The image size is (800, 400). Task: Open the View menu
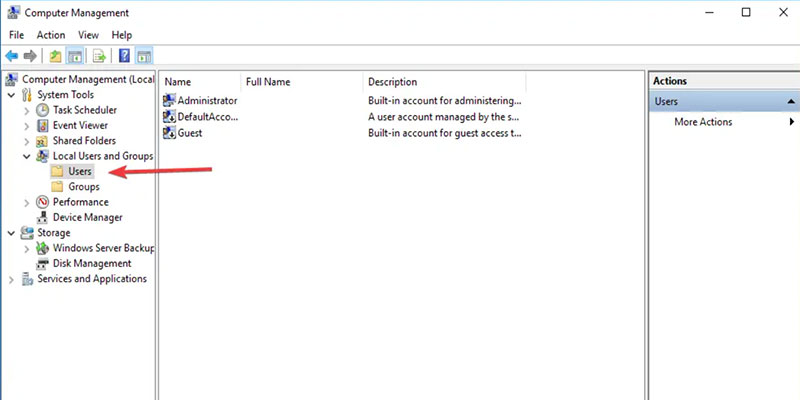(x=88, y=35)
